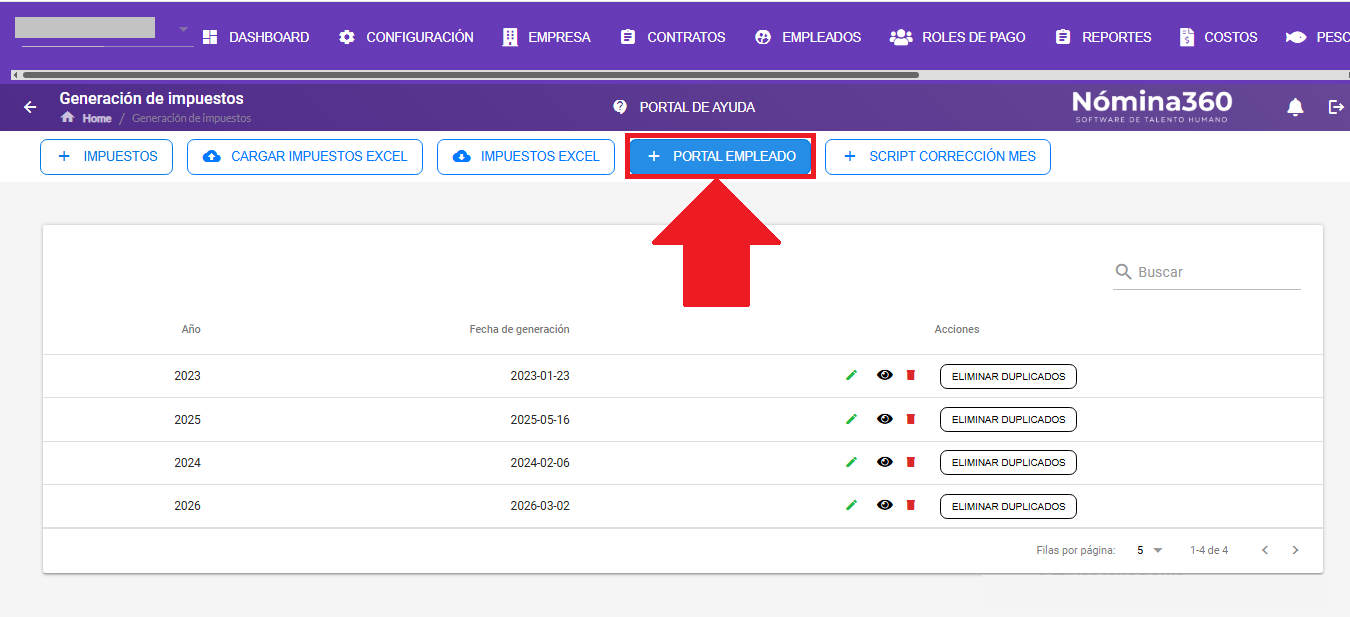Click the Nómina360 logo

[x=1152, y=106]
